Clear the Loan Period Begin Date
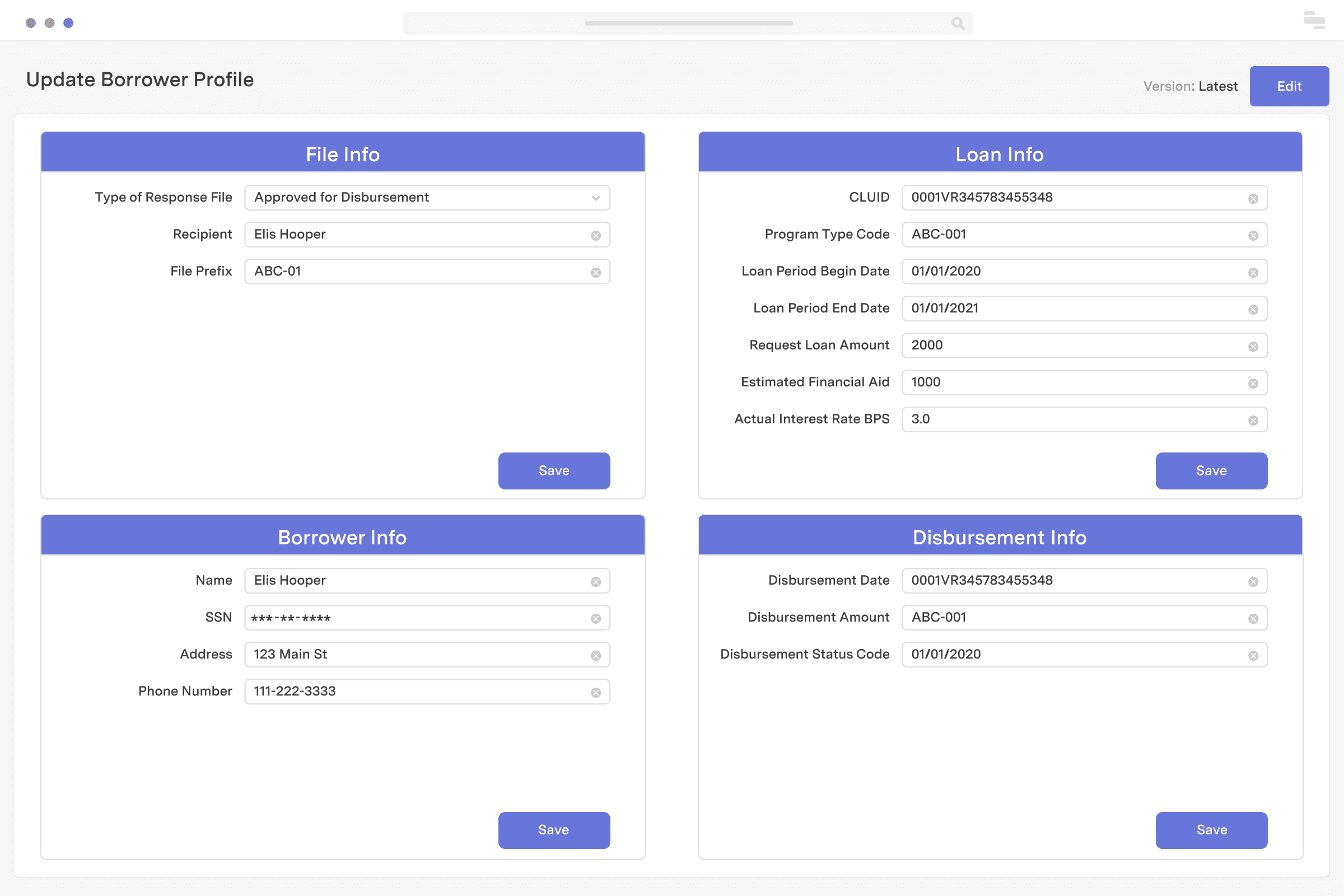The image size is (1344, 896). click(1254, 272)
